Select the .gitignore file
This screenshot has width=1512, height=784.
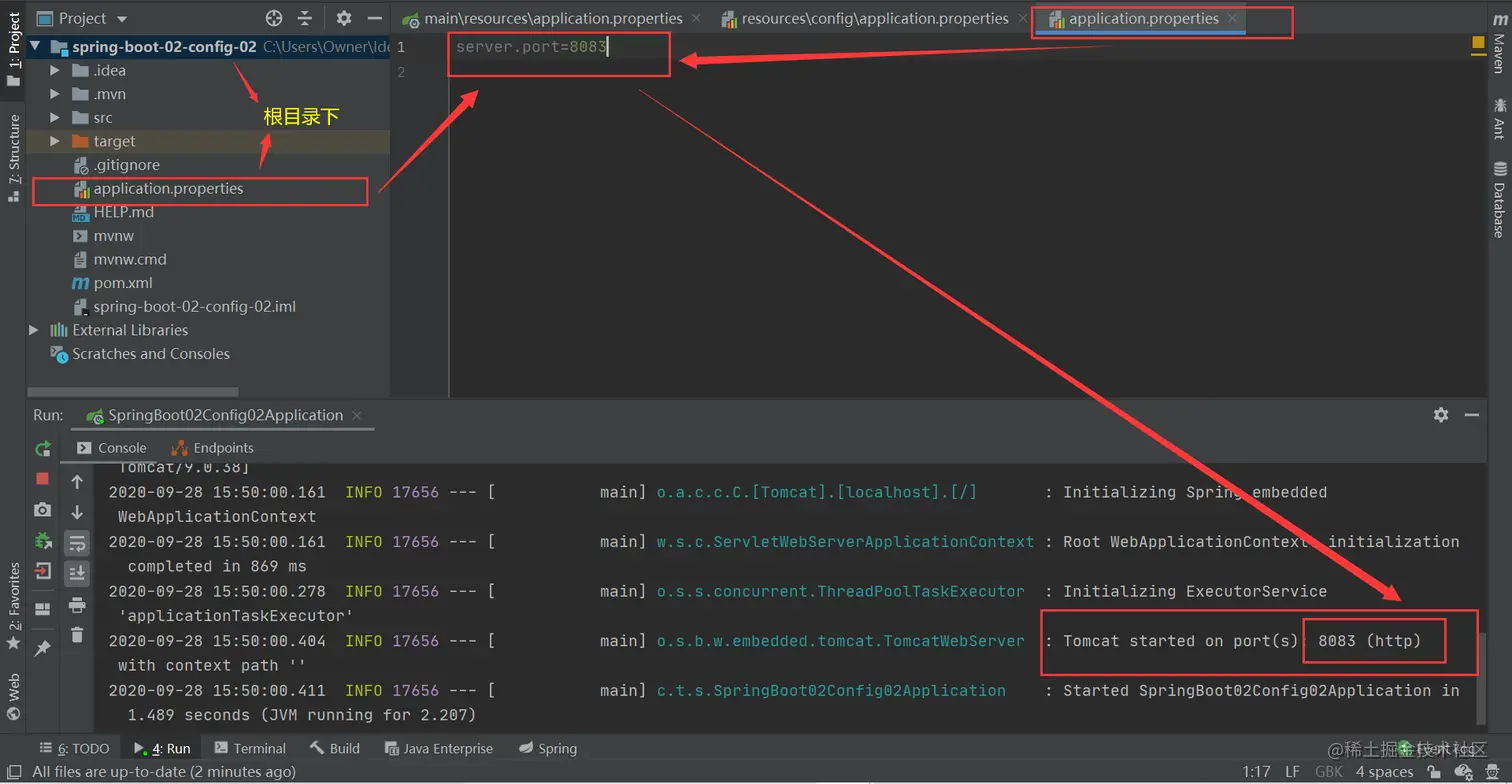click(126, 165)
